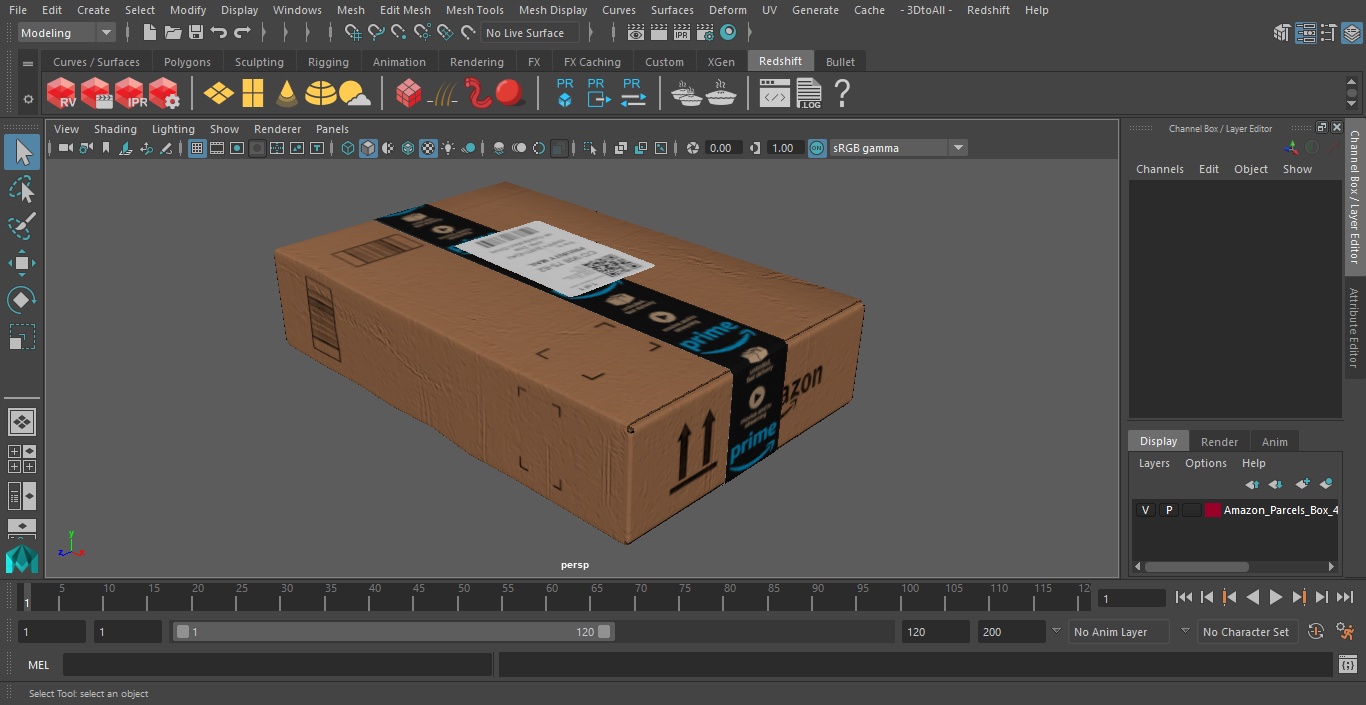Toggle auto keyframe button
This screenshot has height=705, width=1366.
point(1316,632)
